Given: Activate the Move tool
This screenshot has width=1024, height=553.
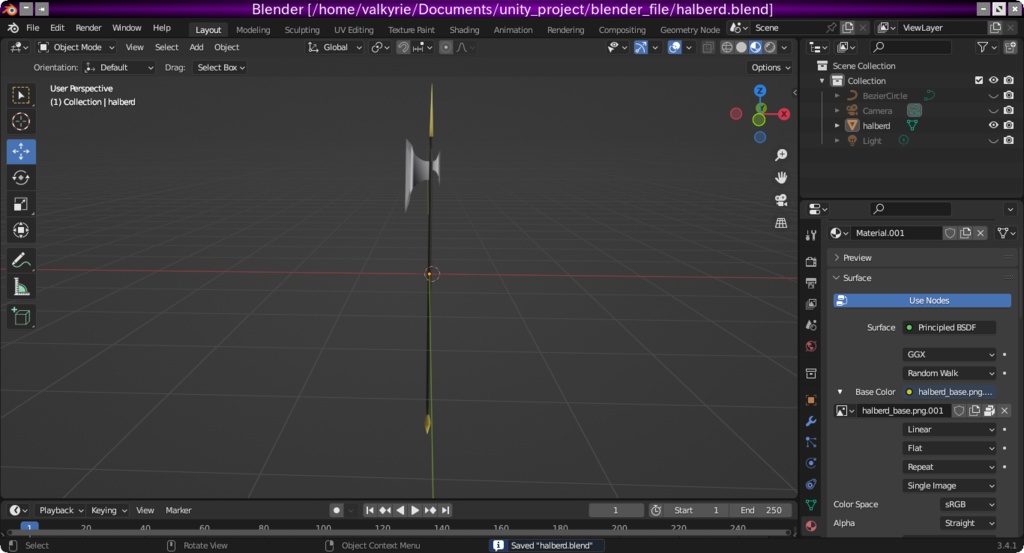Looking at the screenshot, I should pyautogui.click(x=21, y=151).
